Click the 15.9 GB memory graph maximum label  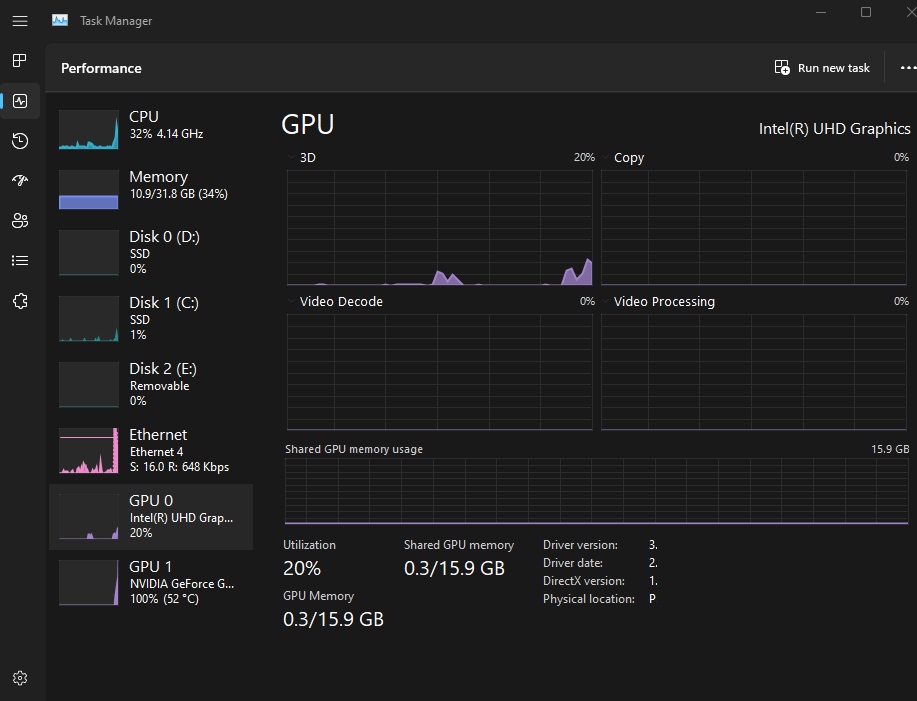890,449
